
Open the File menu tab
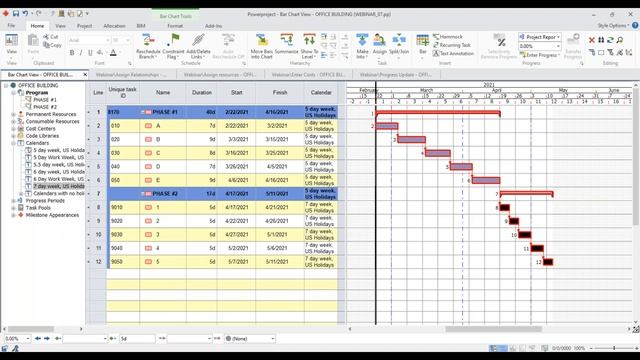tap(11, 26)
